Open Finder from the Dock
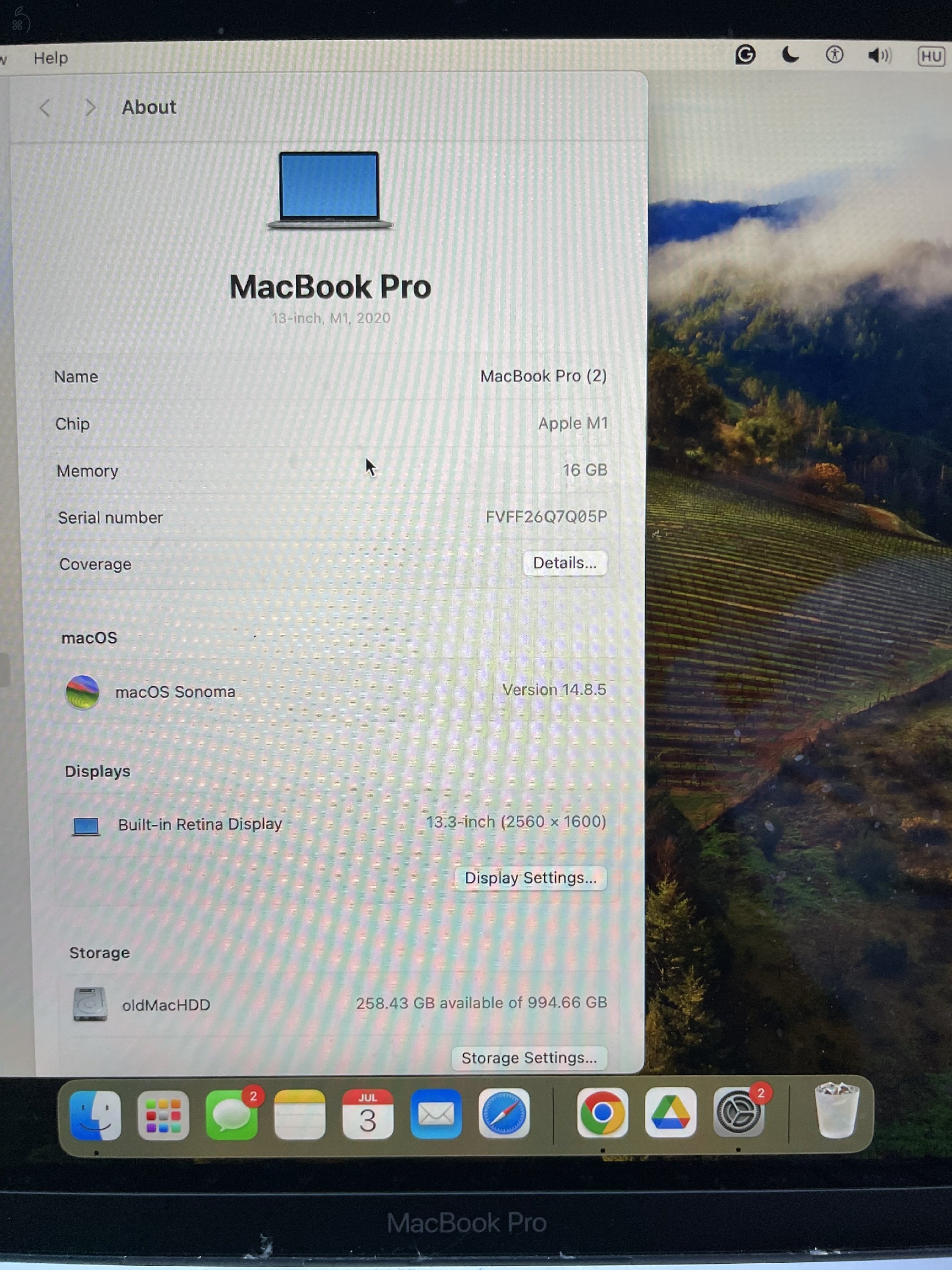The height and width of the screenshot is (1270, 952). pyautogui.click(x=95, y=1115)
